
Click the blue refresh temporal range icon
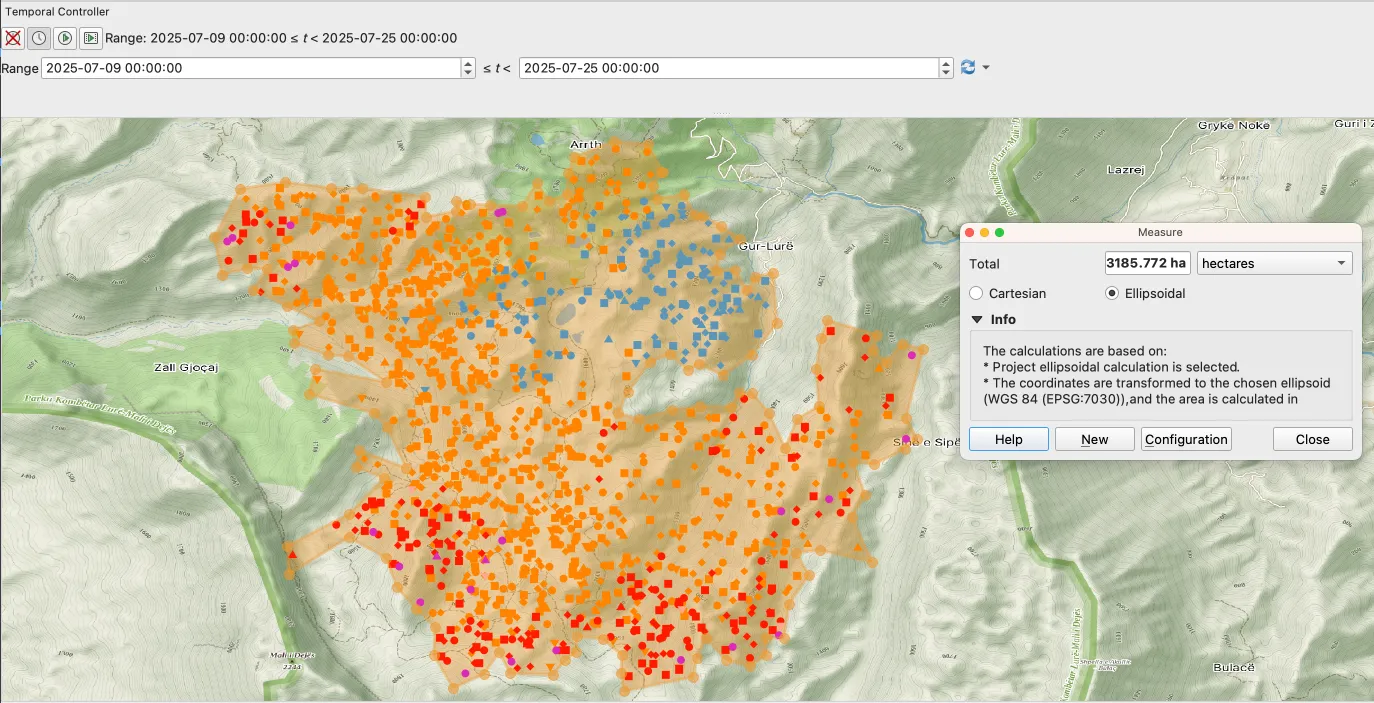968,67
